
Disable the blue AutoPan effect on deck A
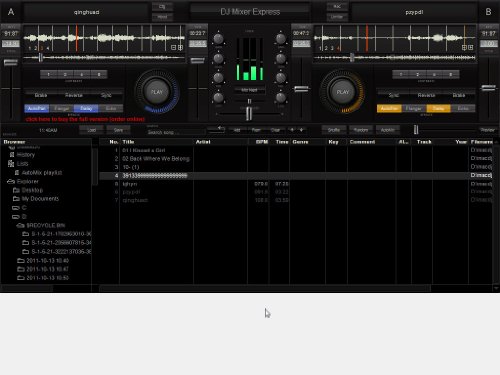[37, 108]
